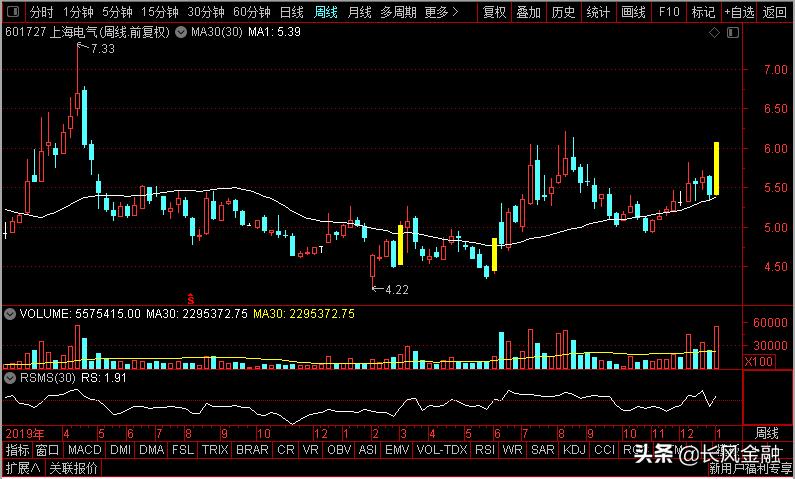The image size is (795, 479).
Task: Open the RSMS(30) indicator dropdown arrow
Action: pyautogui.click(x=10, y=378)
